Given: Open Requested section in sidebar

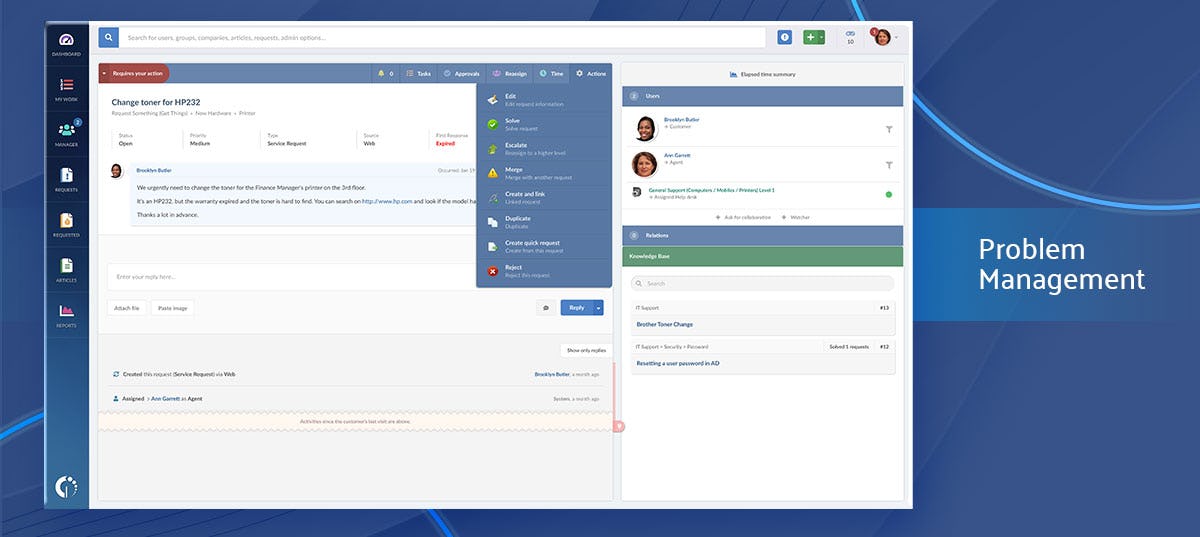Looking at the screenshot, I should tap(66, 225).
